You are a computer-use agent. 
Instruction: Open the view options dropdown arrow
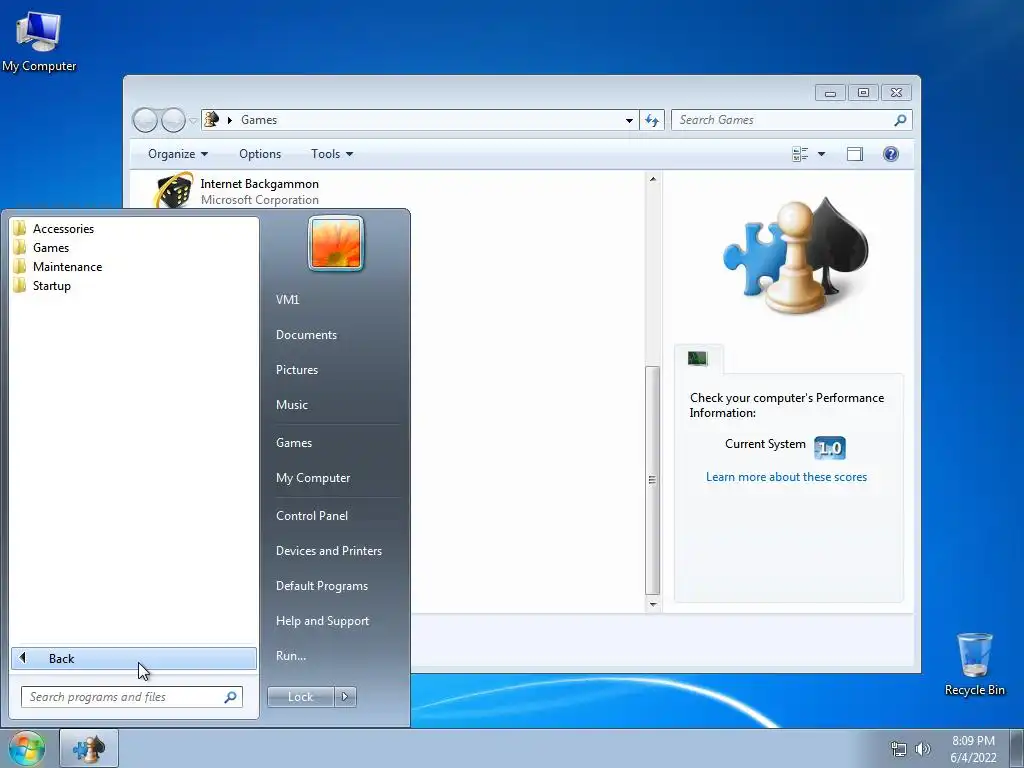click(822, 154)
